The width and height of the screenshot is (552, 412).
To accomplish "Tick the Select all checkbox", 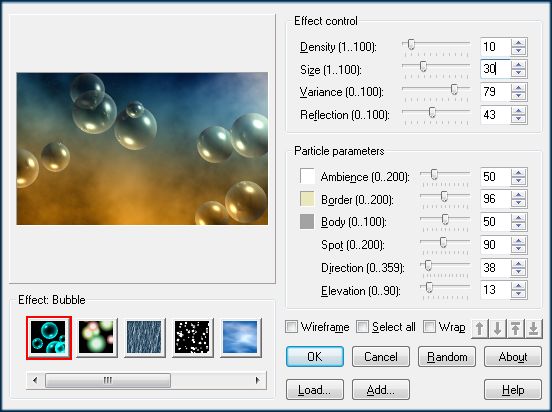I will [362, 326].
